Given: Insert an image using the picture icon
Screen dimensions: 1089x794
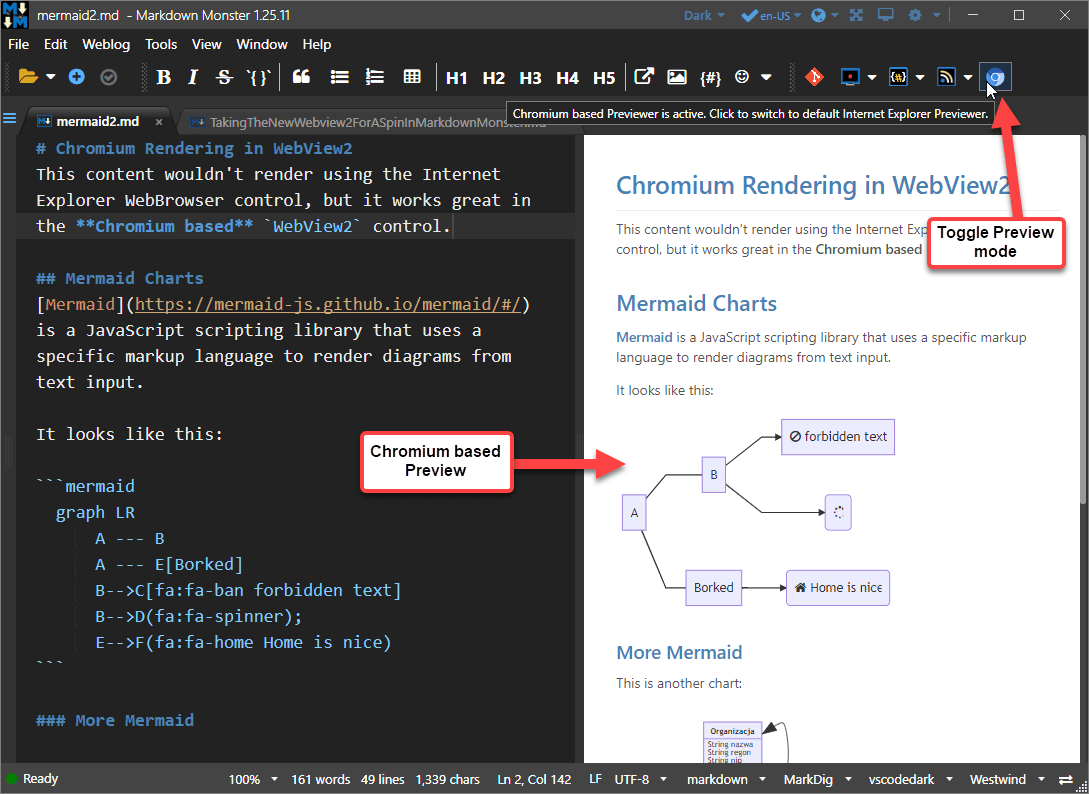Looking at the screenshot, I should pos(676,77).
